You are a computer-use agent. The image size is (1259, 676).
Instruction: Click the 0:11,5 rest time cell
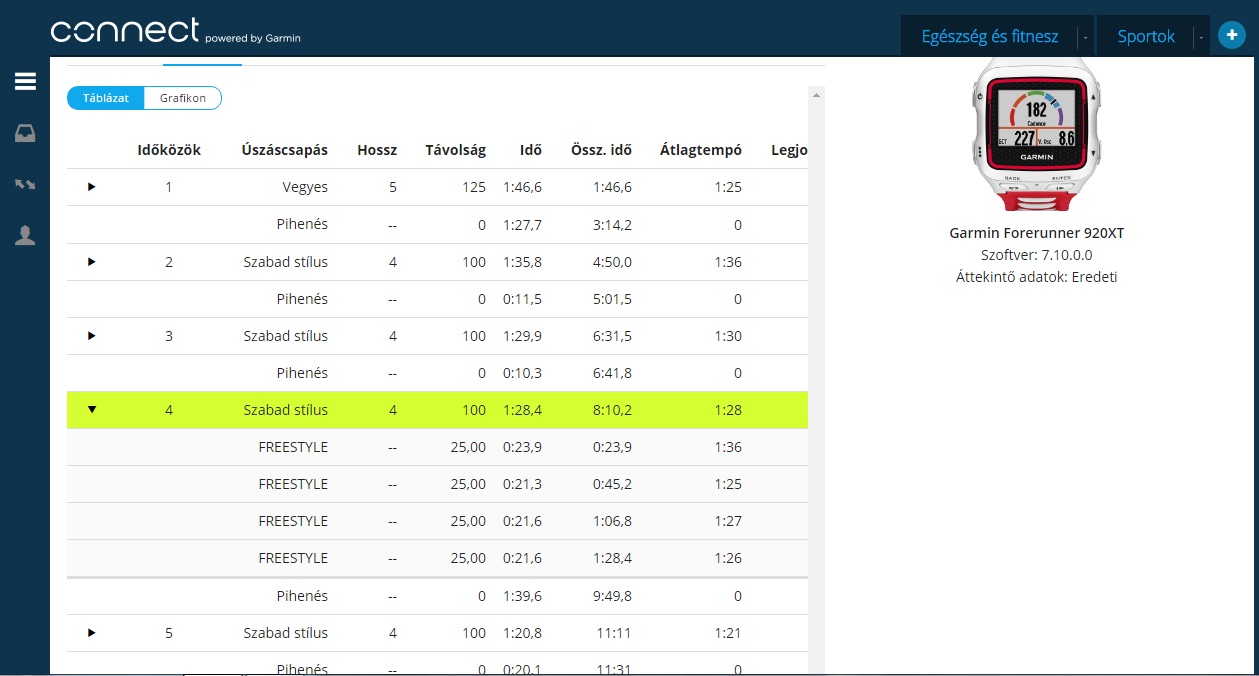tap(523, 299)
